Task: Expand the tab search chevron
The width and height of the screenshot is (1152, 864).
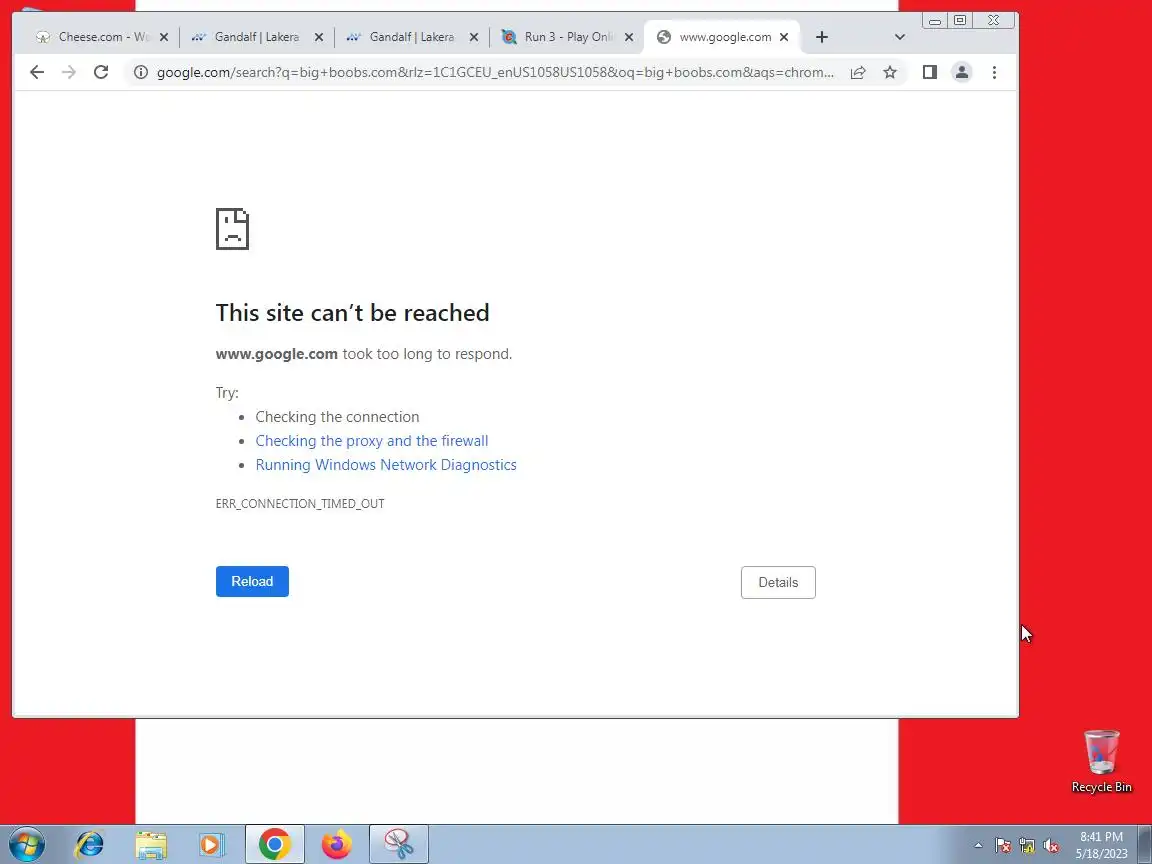Action: coord(899,37)
